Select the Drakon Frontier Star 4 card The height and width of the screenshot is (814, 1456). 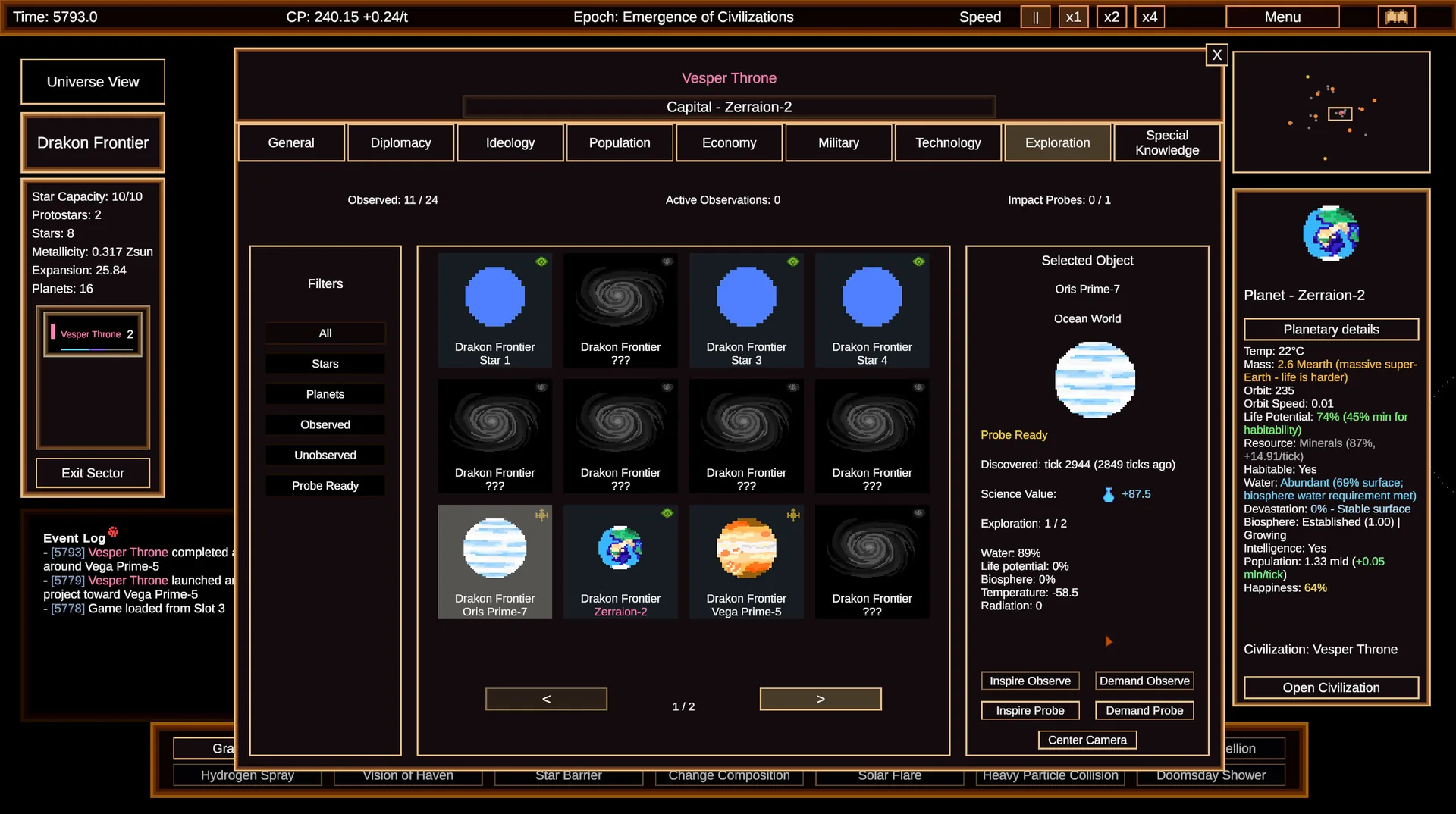872,311
